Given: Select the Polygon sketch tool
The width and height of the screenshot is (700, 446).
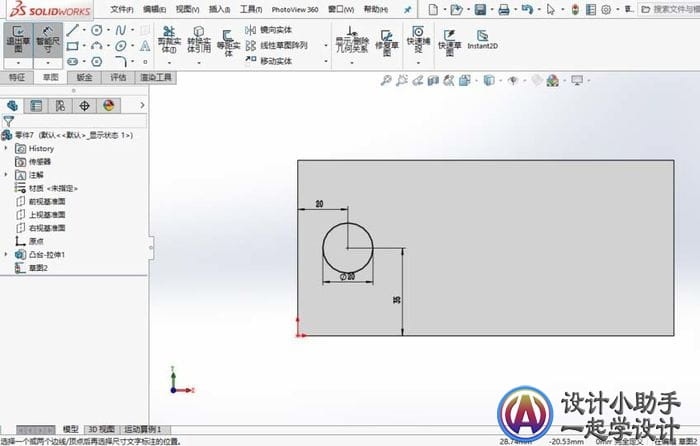Looking at the screenshot, I should [96, 62].
